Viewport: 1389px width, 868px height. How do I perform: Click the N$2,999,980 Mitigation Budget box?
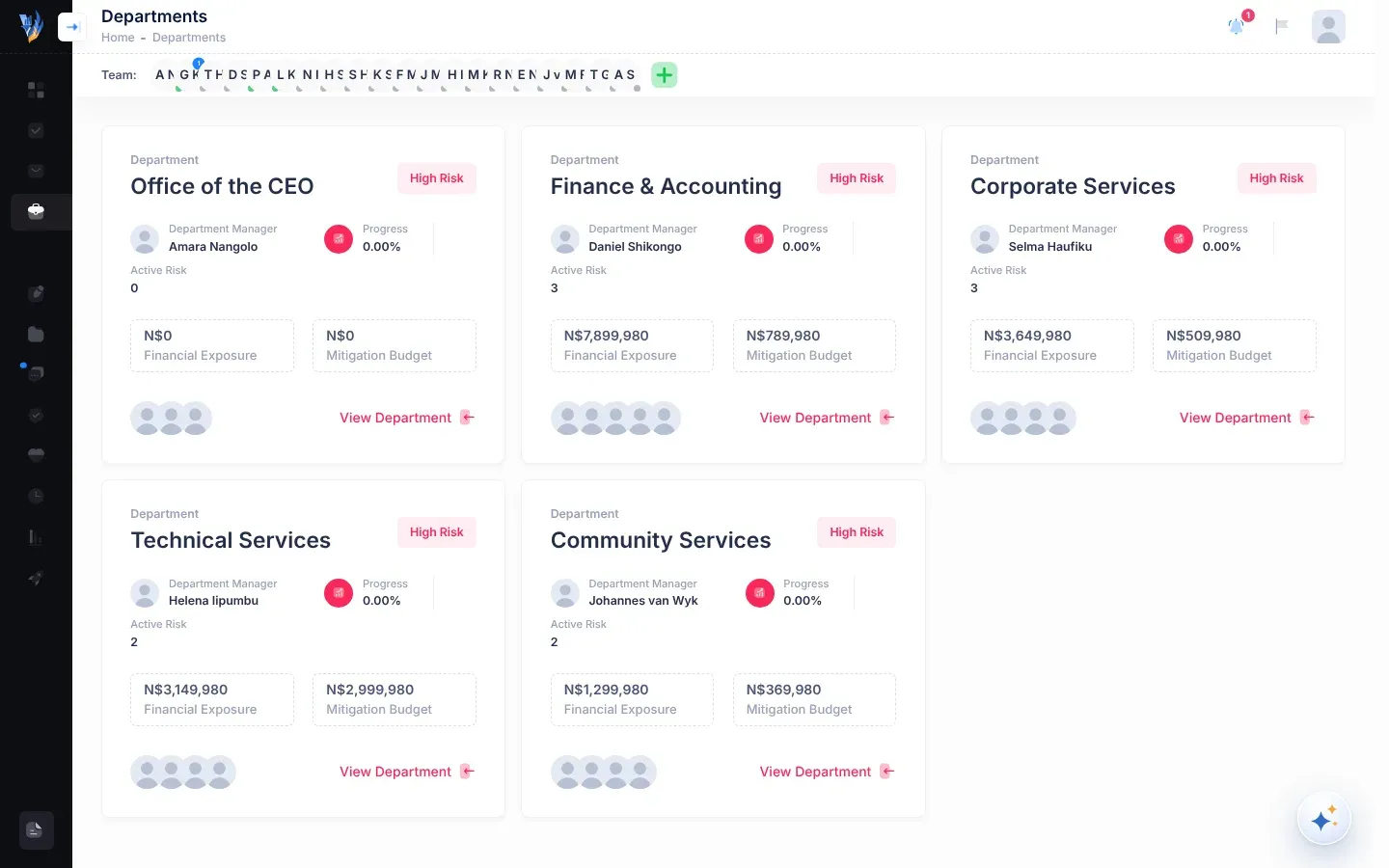pos(395,699)
